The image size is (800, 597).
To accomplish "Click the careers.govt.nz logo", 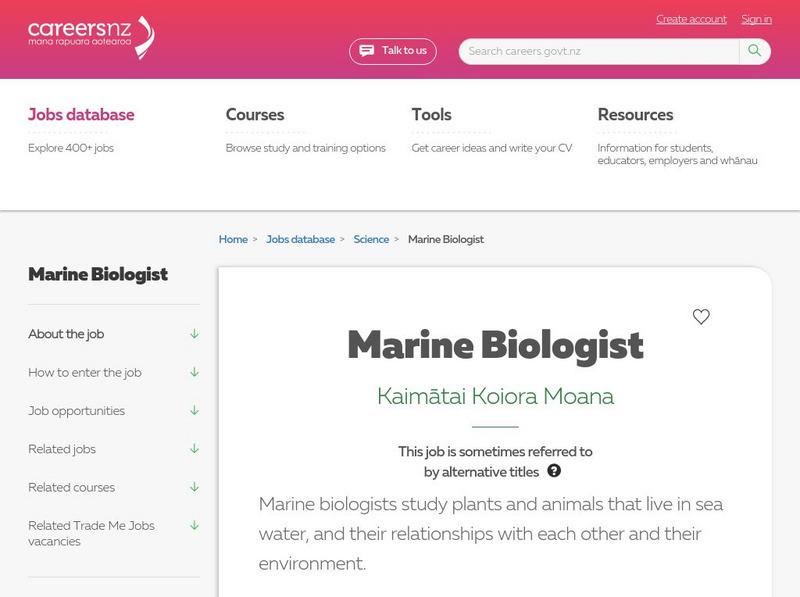I will tap(91, 36).
